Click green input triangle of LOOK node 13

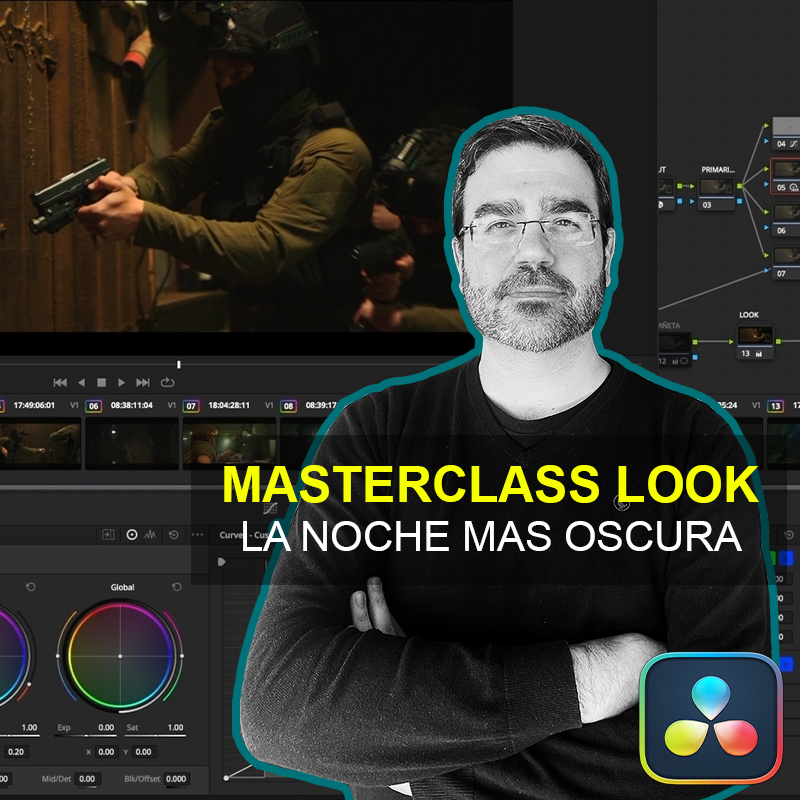point(731,341)
